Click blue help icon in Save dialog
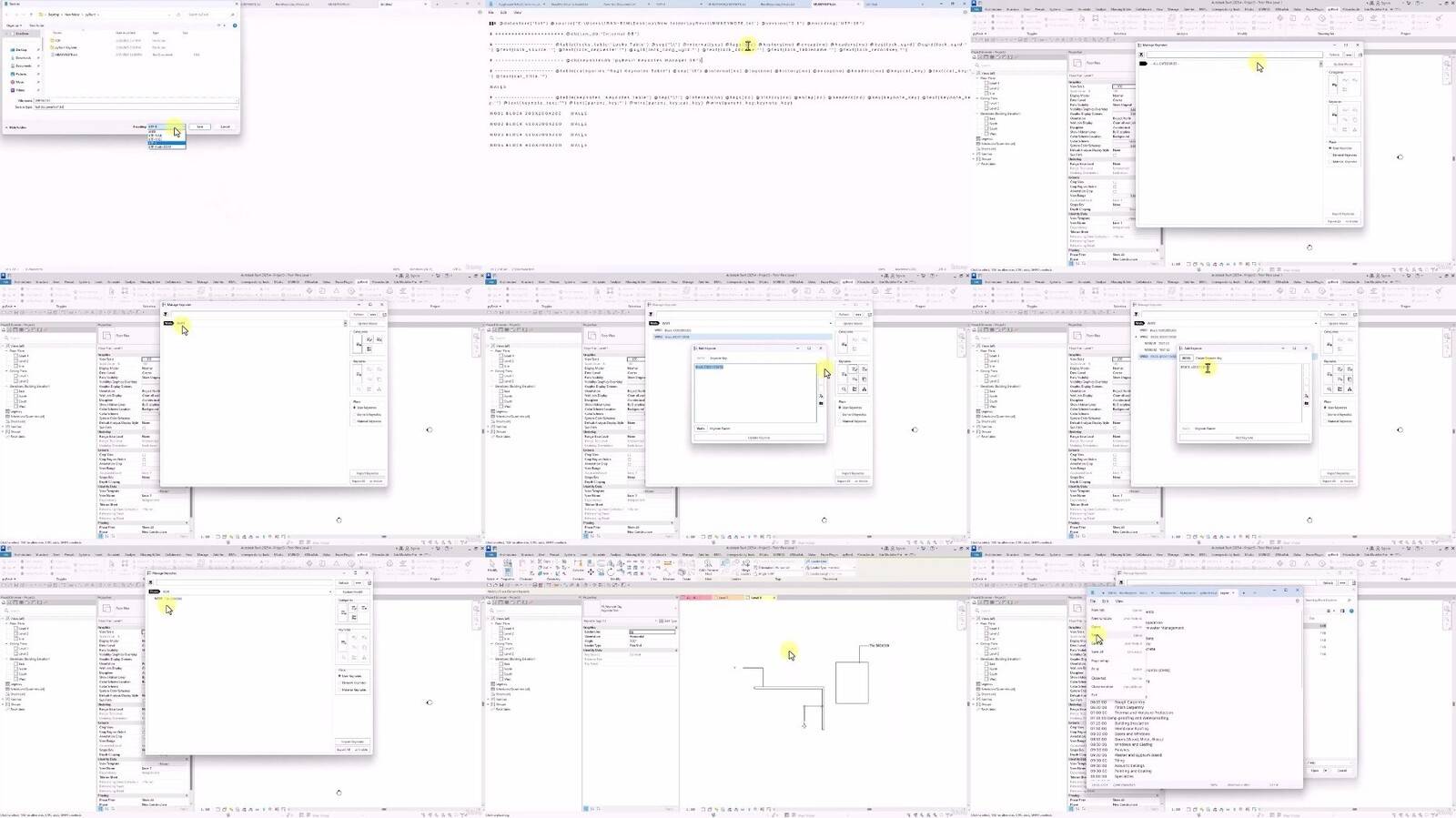This screenshot has height=818, width=1456. pos(235,25)
